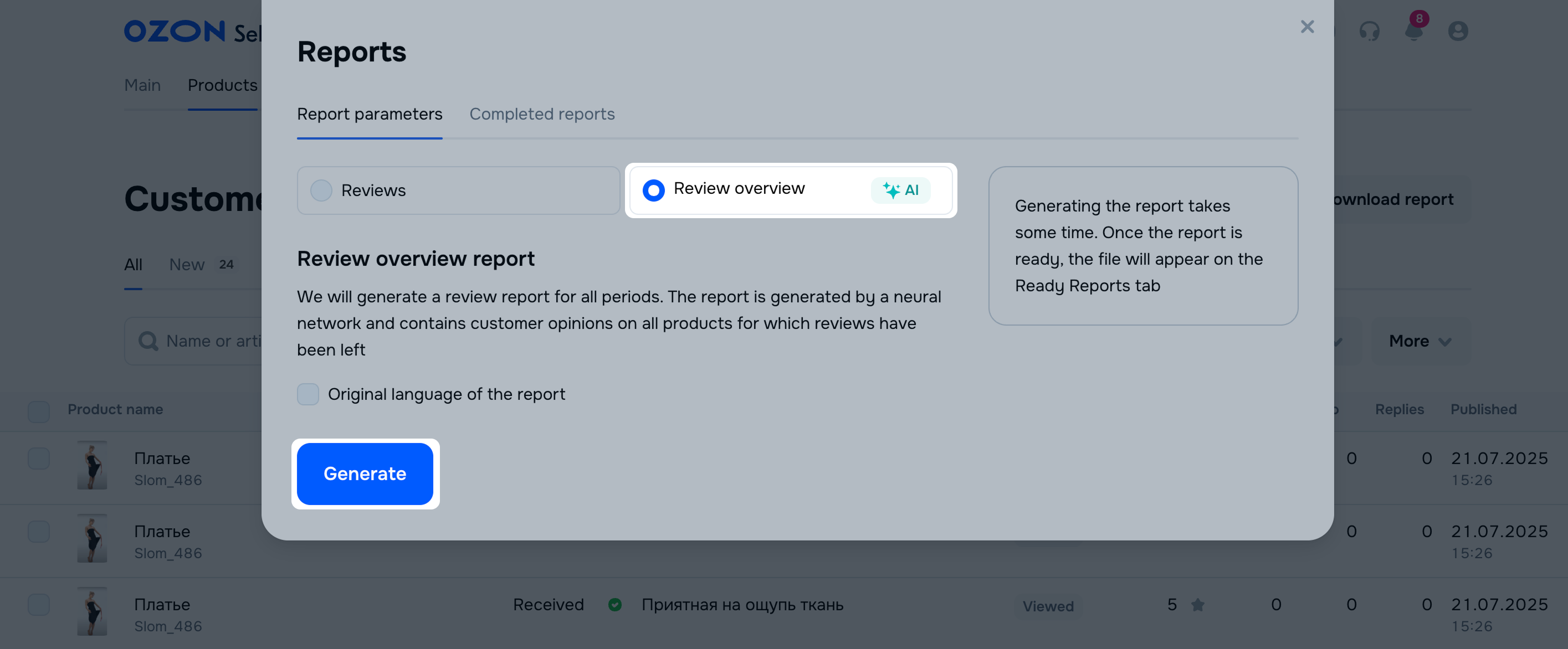Viewport: 1568px width, 649px height.
Task: Tick the select-all checkbox in table header
Action: [38, 412]
